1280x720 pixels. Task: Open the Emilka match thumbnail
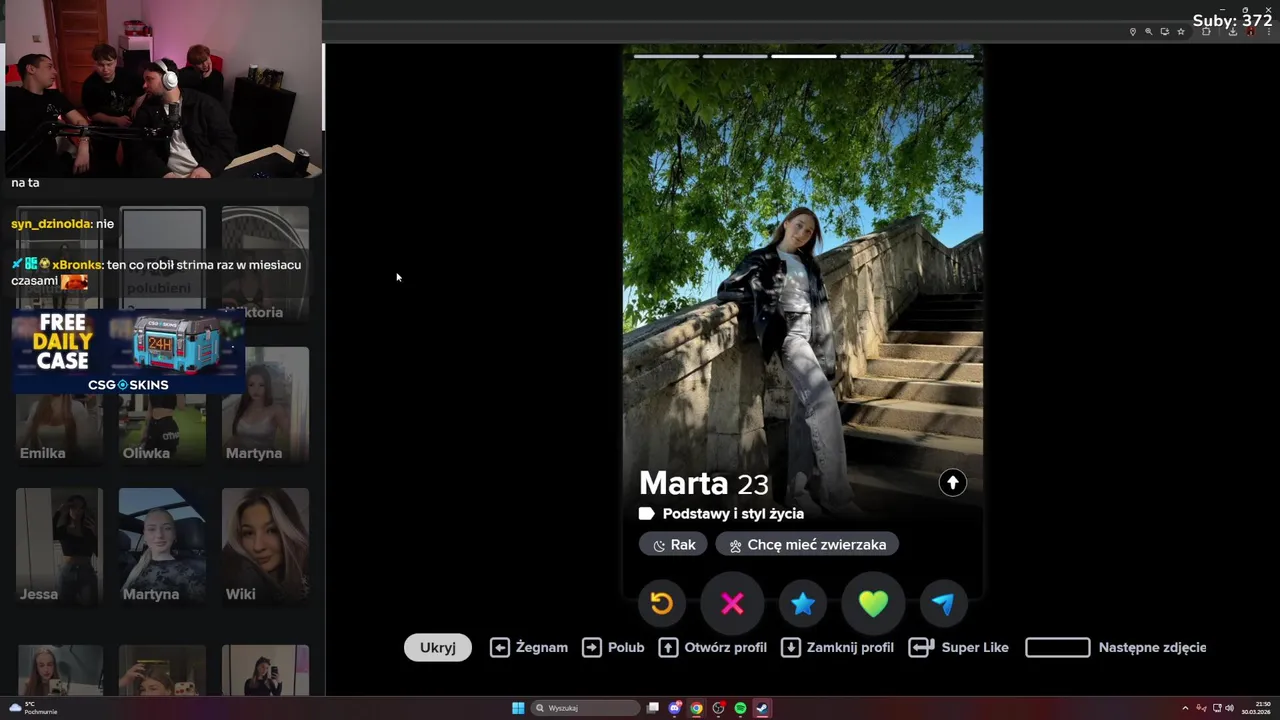click(59, 405)
